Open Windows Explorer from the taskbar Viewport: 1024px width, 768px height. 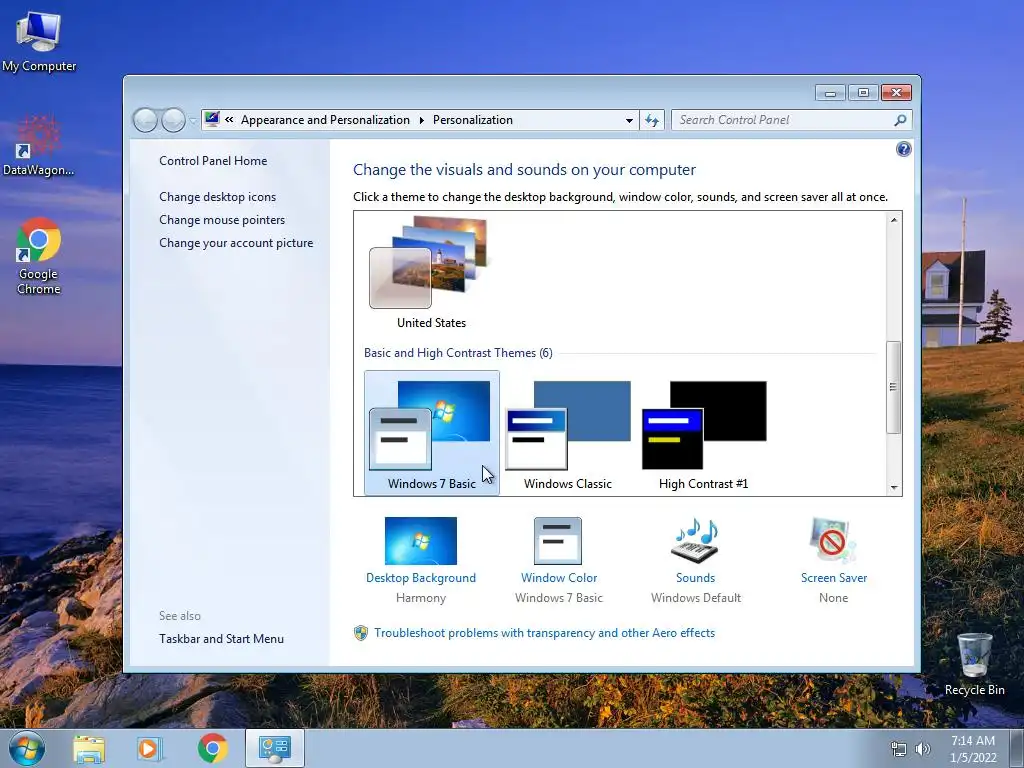pyautogui.click(x=89, y=748)
